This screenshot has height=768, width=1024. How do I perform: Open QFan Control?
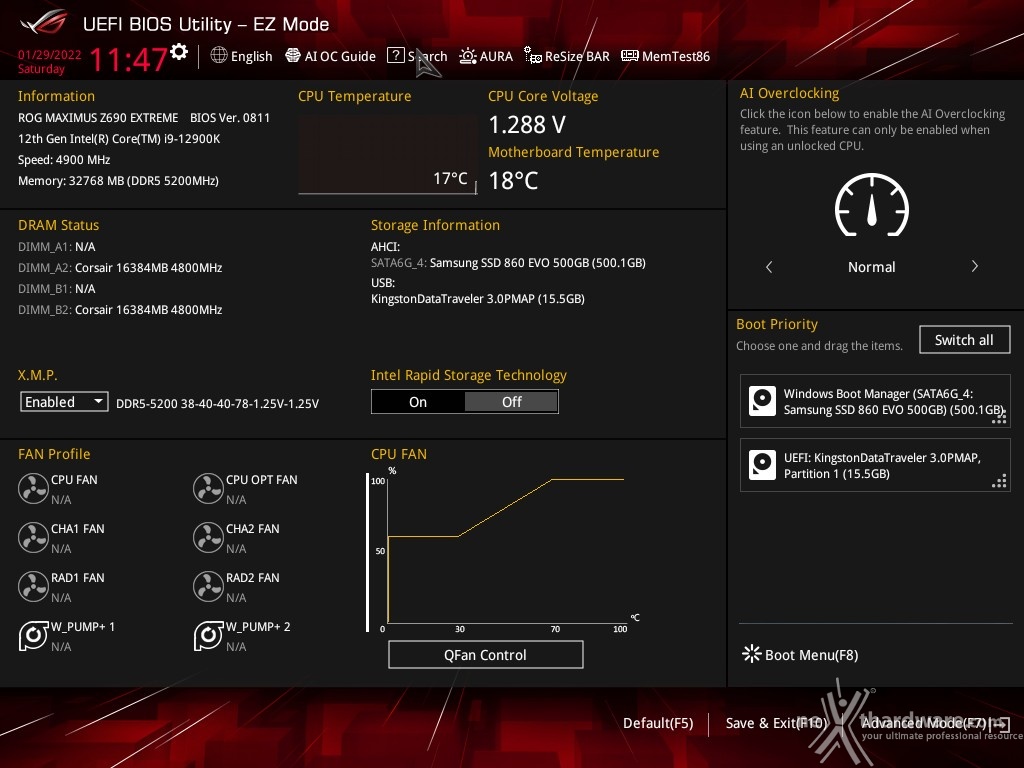485,654
